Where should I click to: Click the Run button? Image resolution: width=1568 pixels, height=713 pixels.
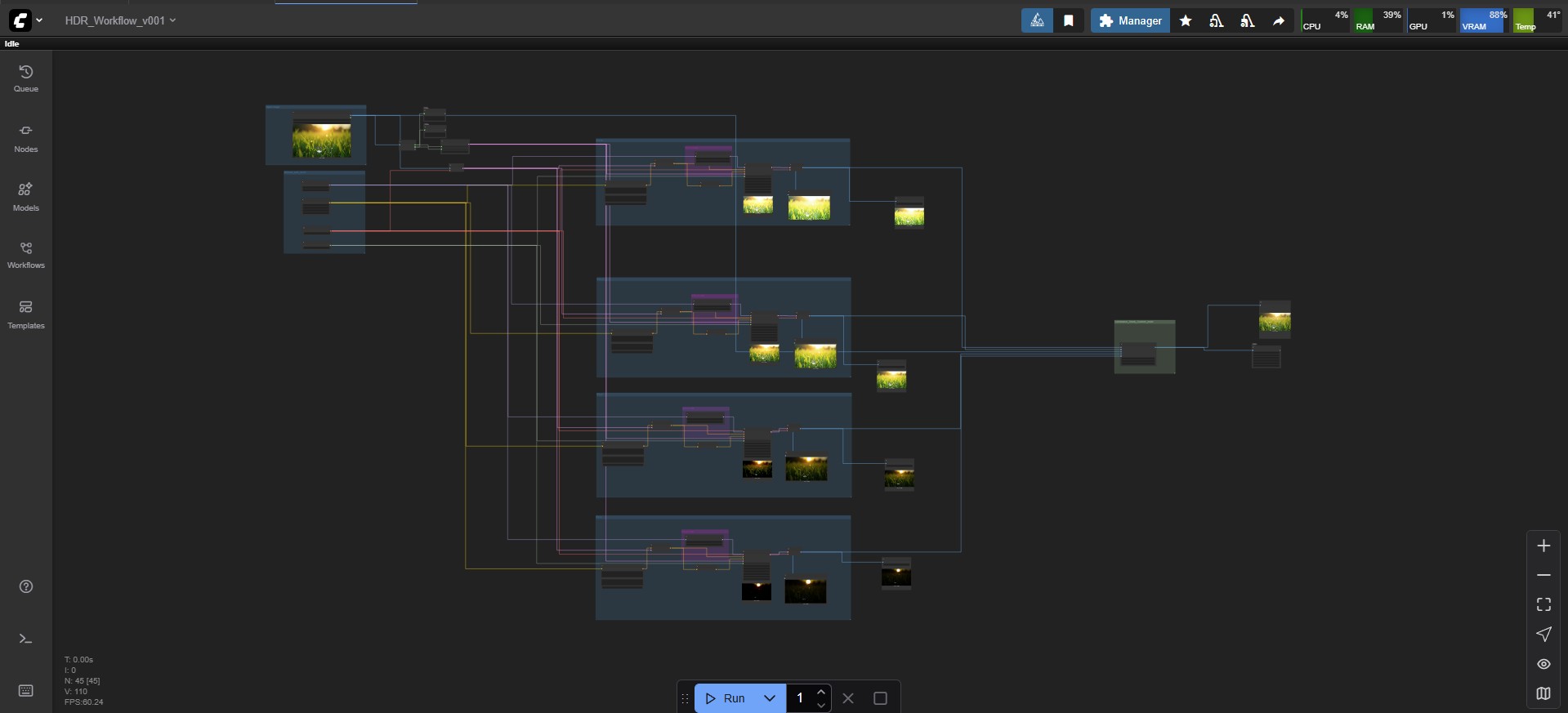[x=726, y=698]
